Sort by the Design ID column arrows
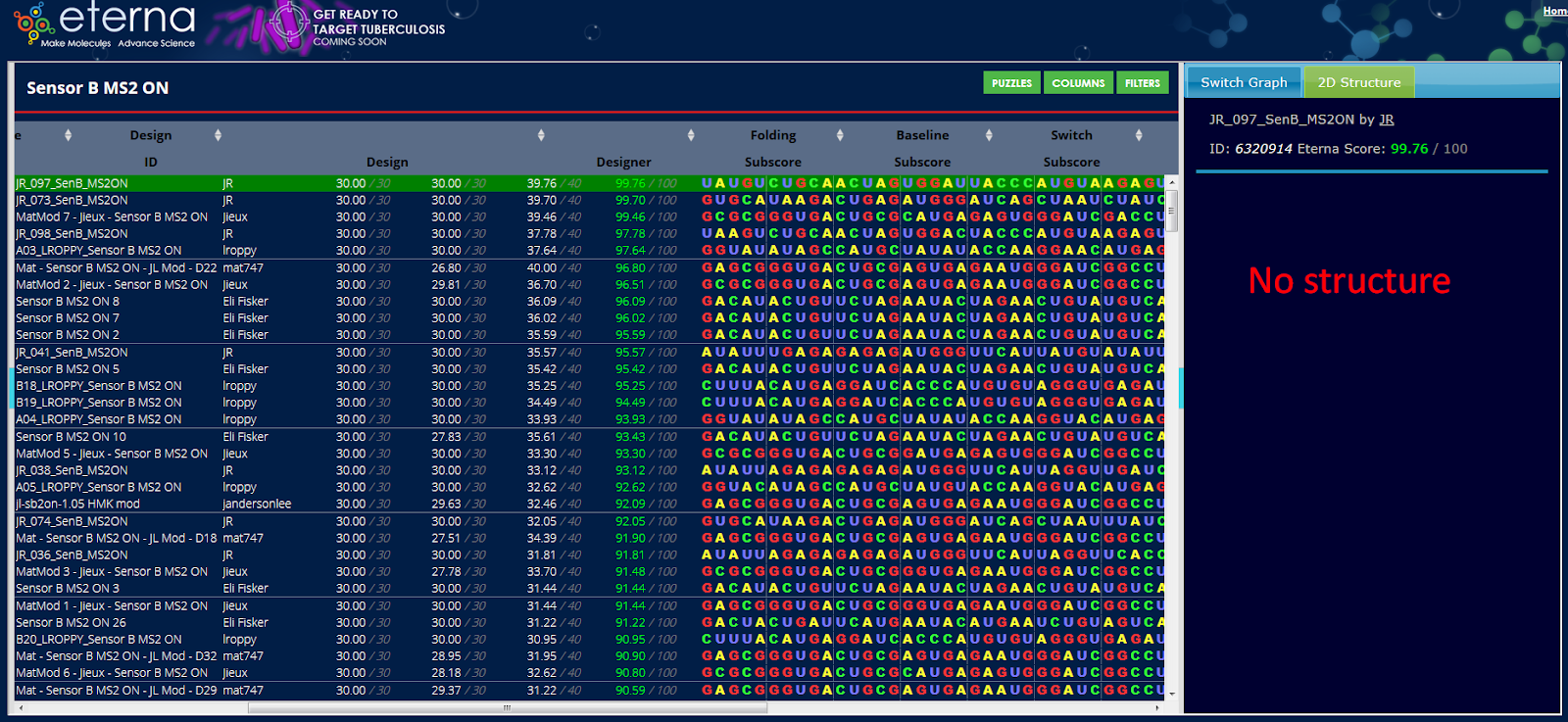This screenshot has width=1568, height=722. click(x=218, y=135)
